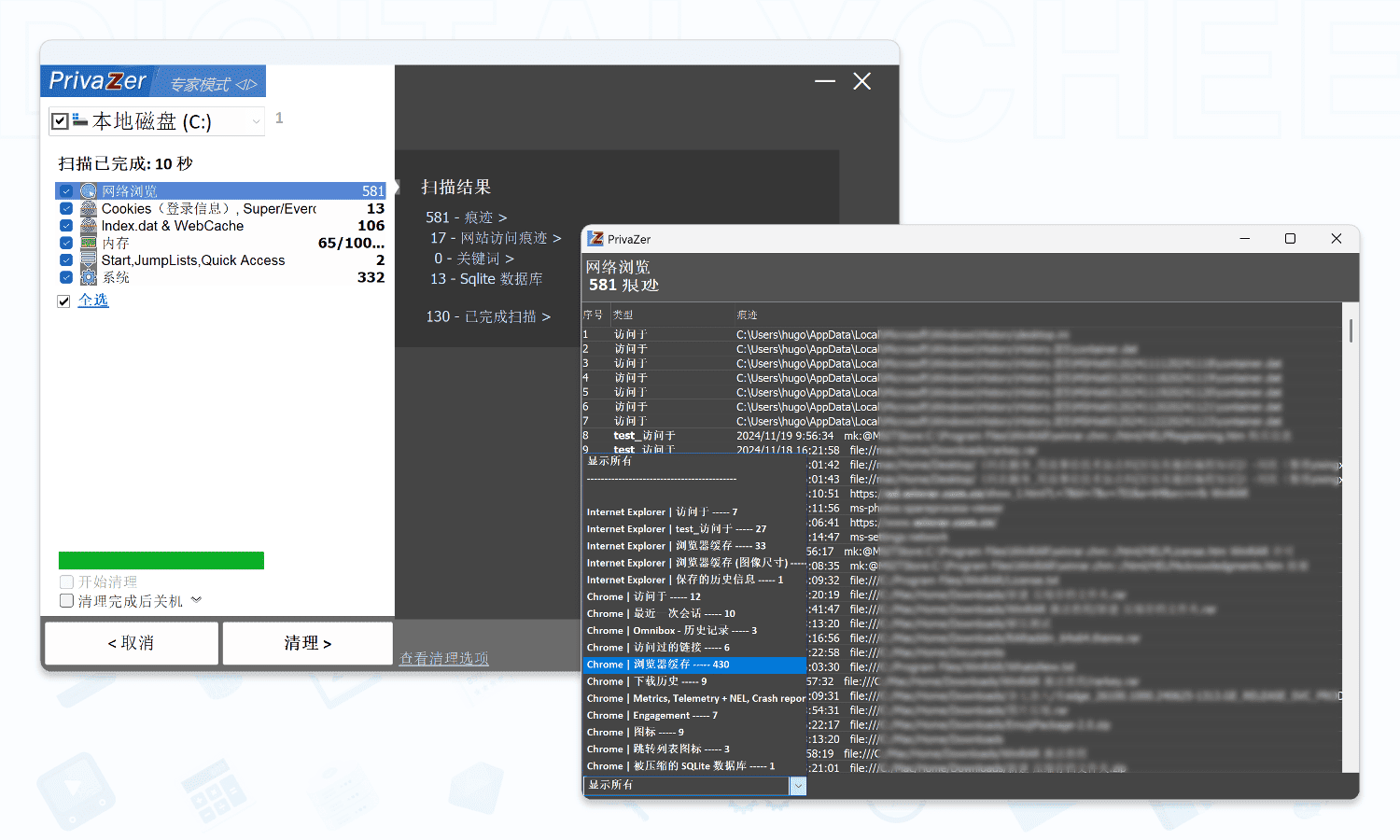
Task: Click the PrivaZer logo in results window title bar
Action: [x=595, y=239]
